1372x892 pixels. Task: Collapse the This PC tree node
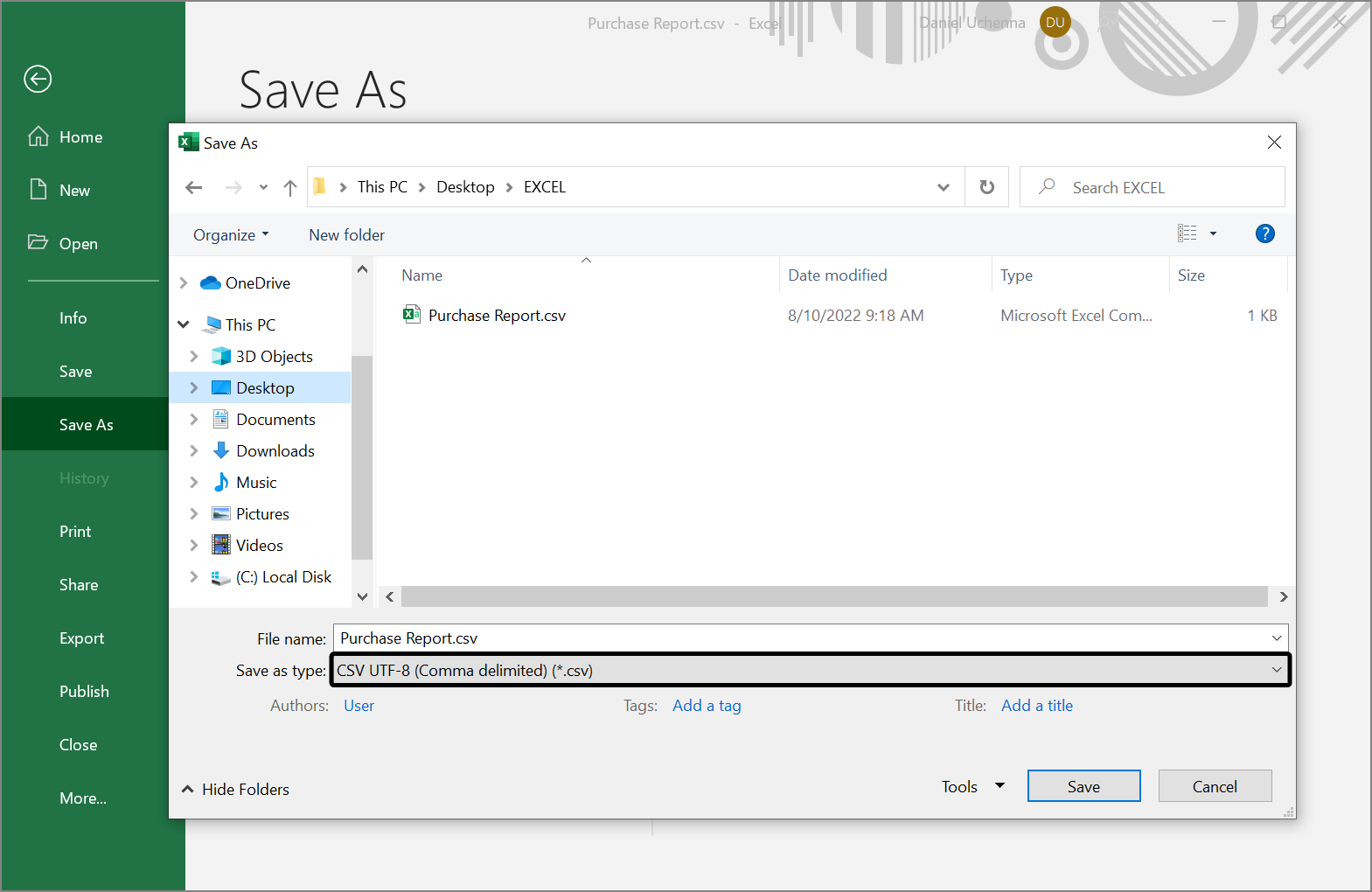pos(184,324)
